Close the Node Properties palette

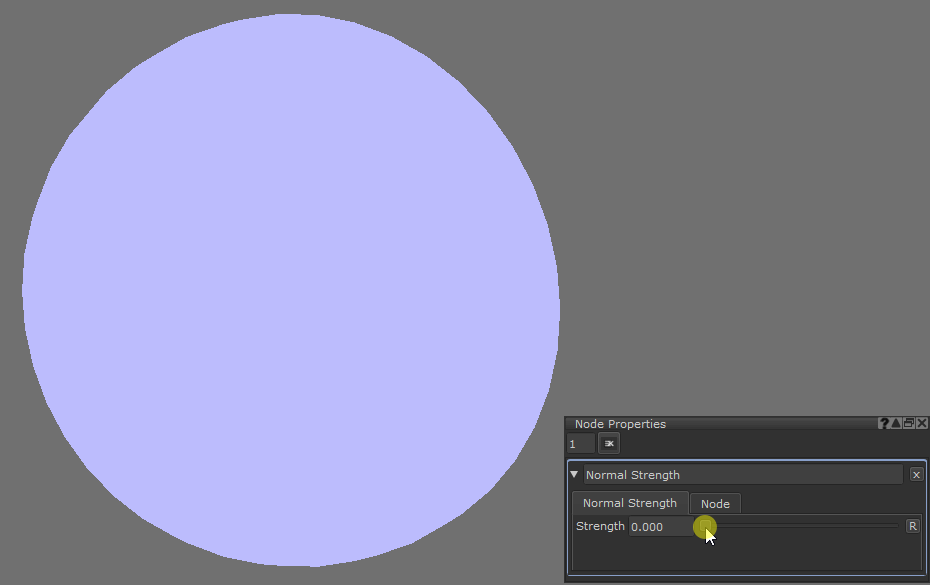click(x=922, y=424)
